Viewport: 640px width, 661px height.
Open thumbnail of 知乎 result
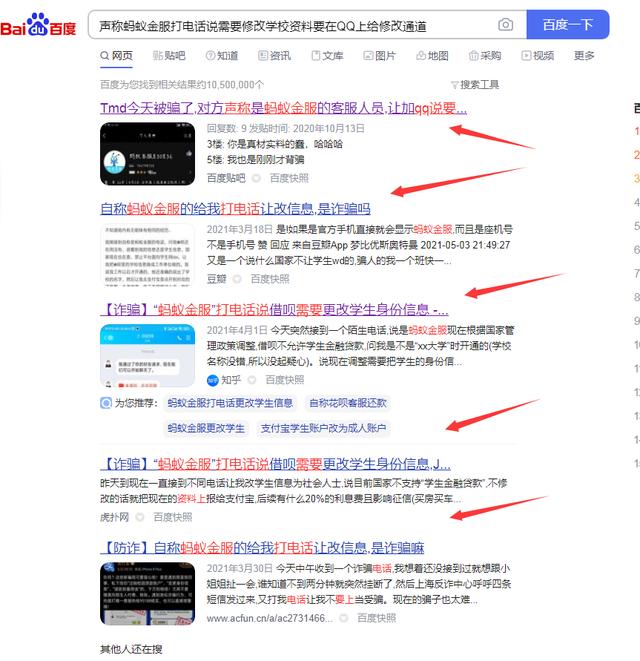coord(148,356)
